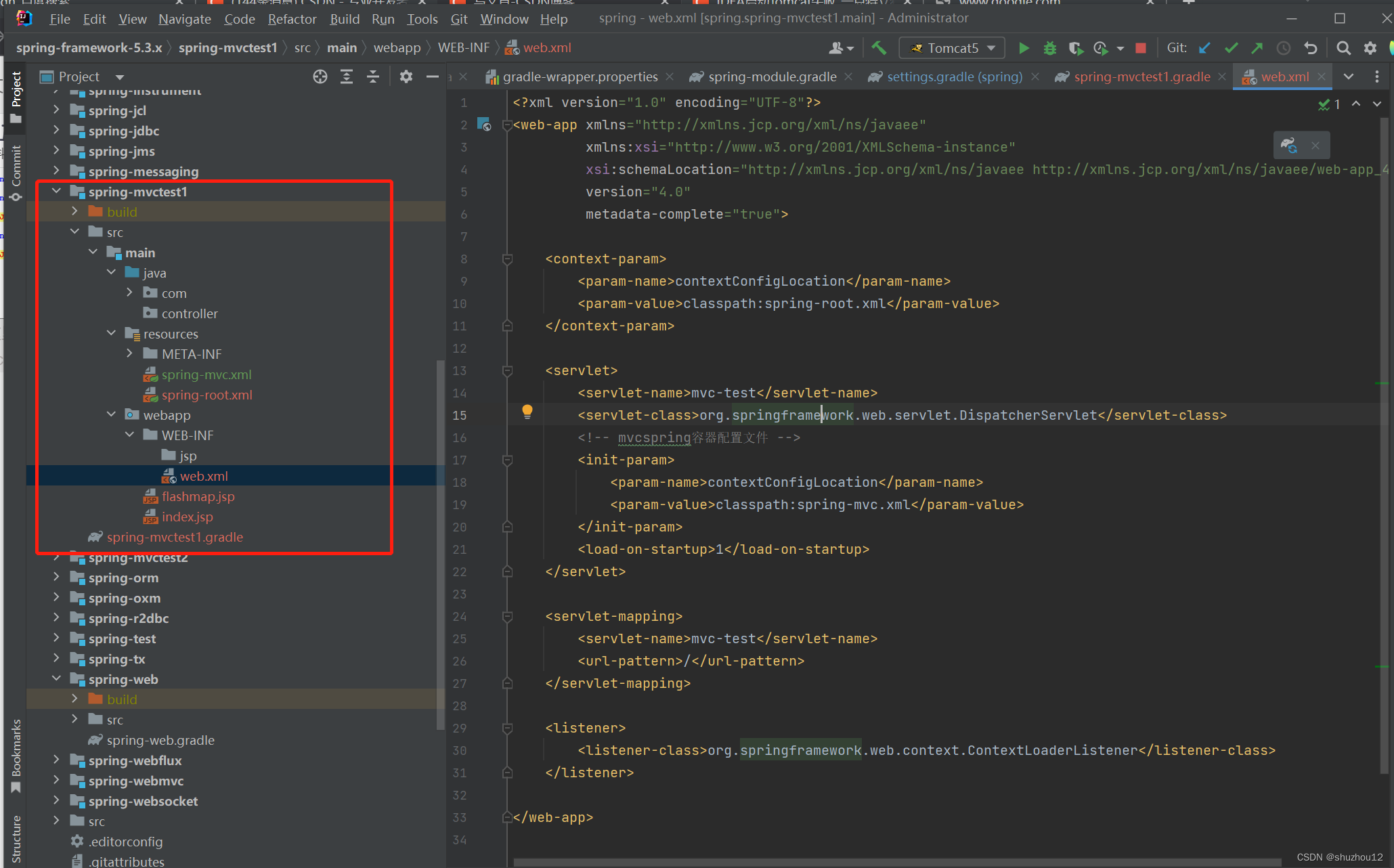Go to next highlighted problem arrow

(x=1377, y=104)
